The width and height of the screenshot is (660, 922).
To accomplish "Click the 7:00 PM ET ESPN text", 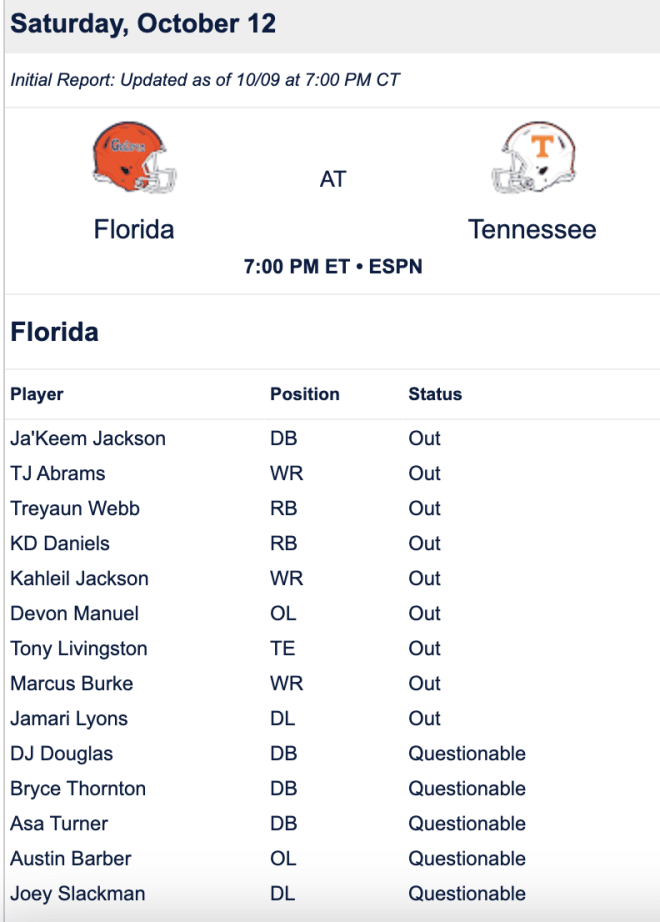I will (333, 266).
